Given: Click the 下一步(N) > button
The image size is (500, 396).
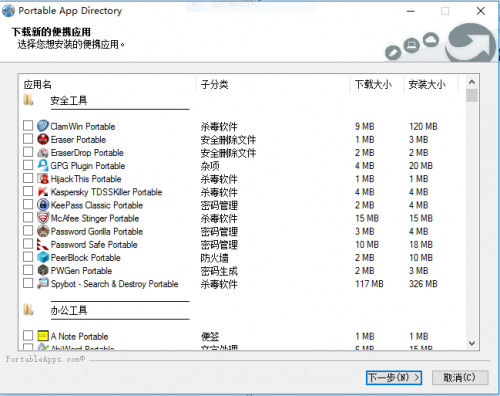Looking at the screenshot, I should [x=394, y=378].
